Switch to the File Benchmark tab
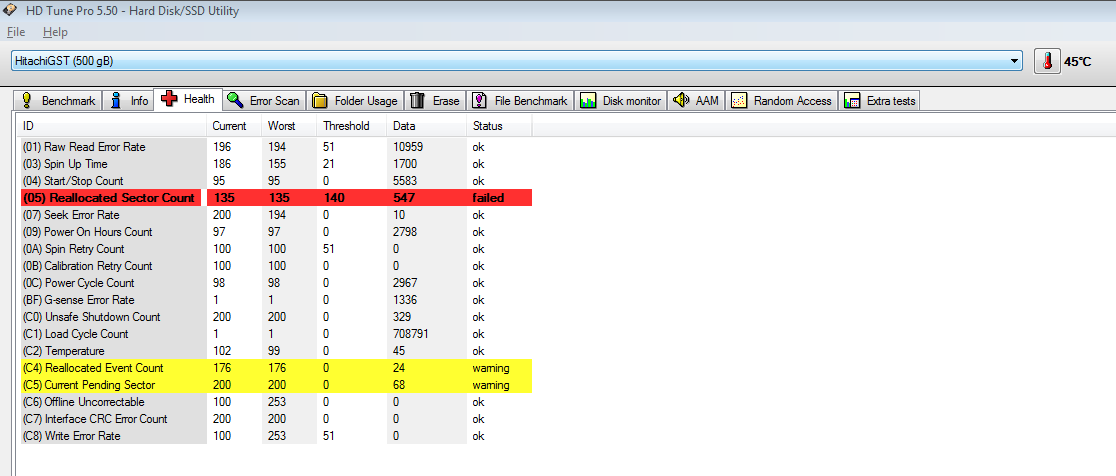 click(521, 100)
